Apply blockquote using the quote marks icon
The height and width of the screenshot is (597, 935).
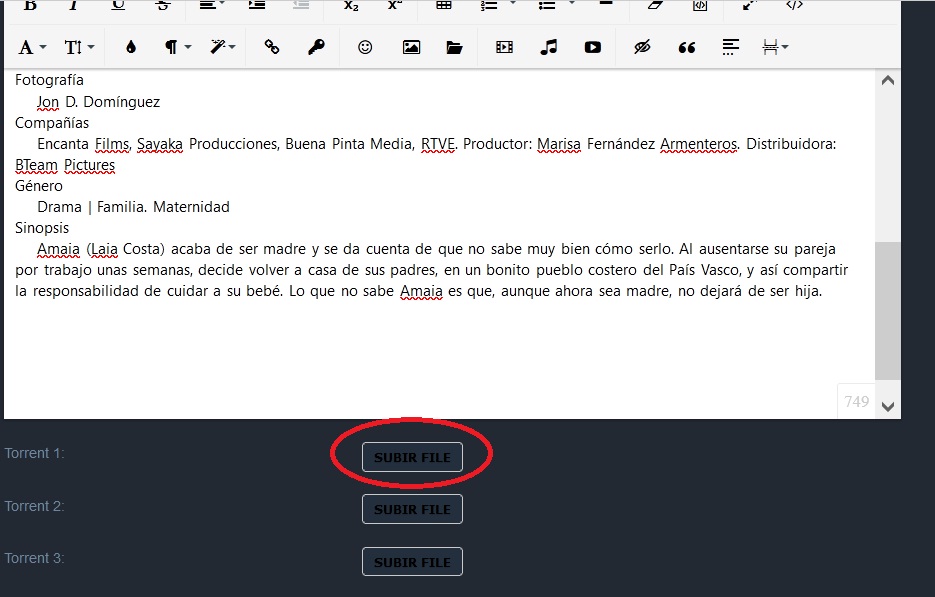point(687,47)
